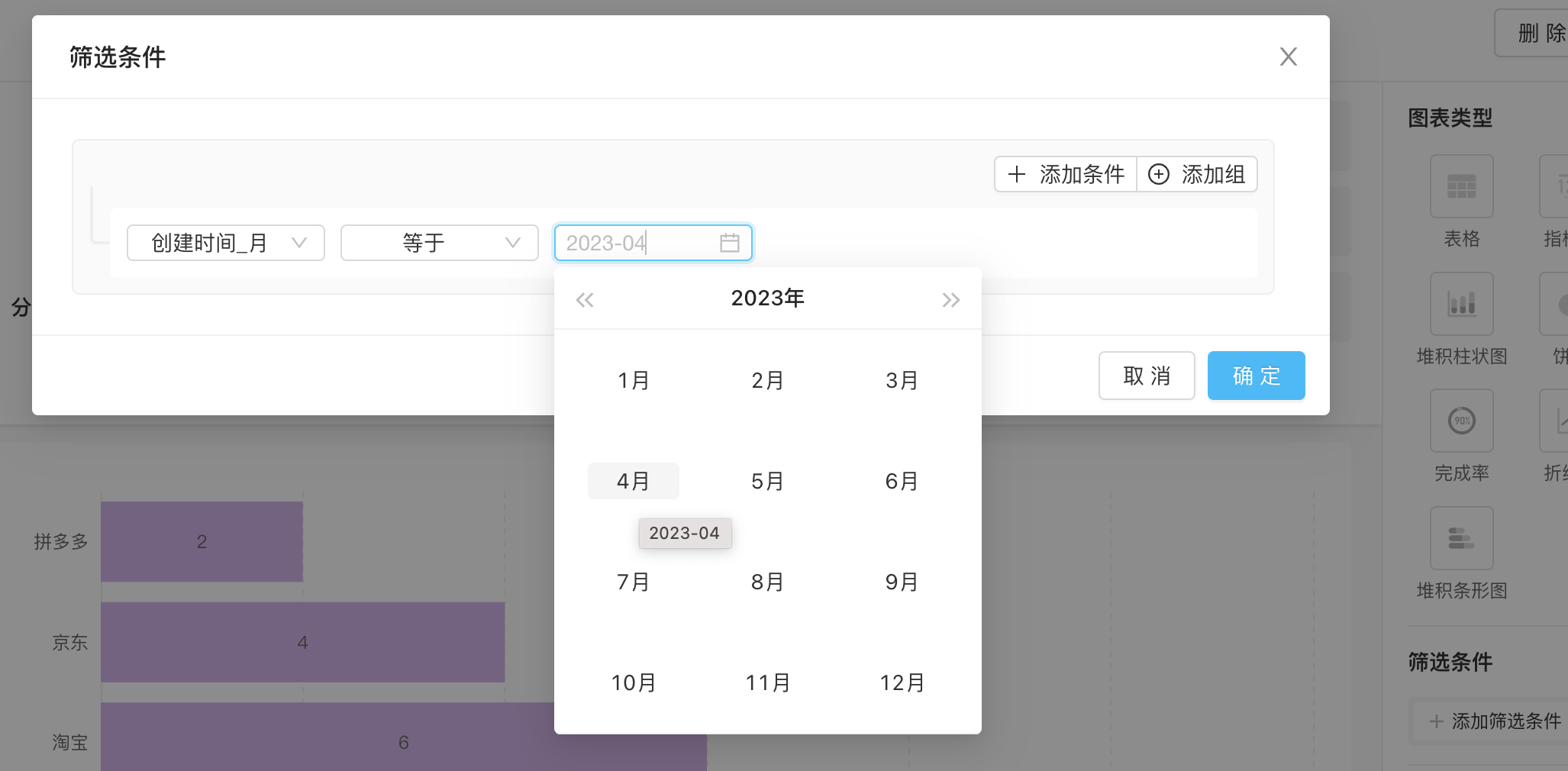
Task: Open the 等于 operator dropdown
Action: pyautogui.click(x=440, y=243)
